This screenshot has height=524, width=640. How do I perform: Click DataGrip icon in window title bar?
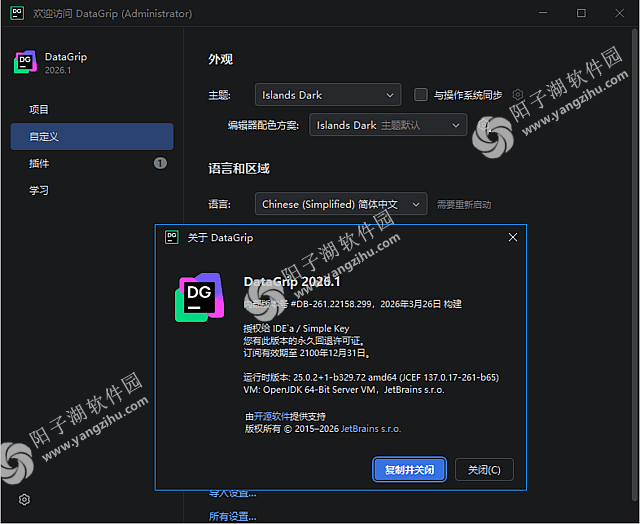pos(17,13)
